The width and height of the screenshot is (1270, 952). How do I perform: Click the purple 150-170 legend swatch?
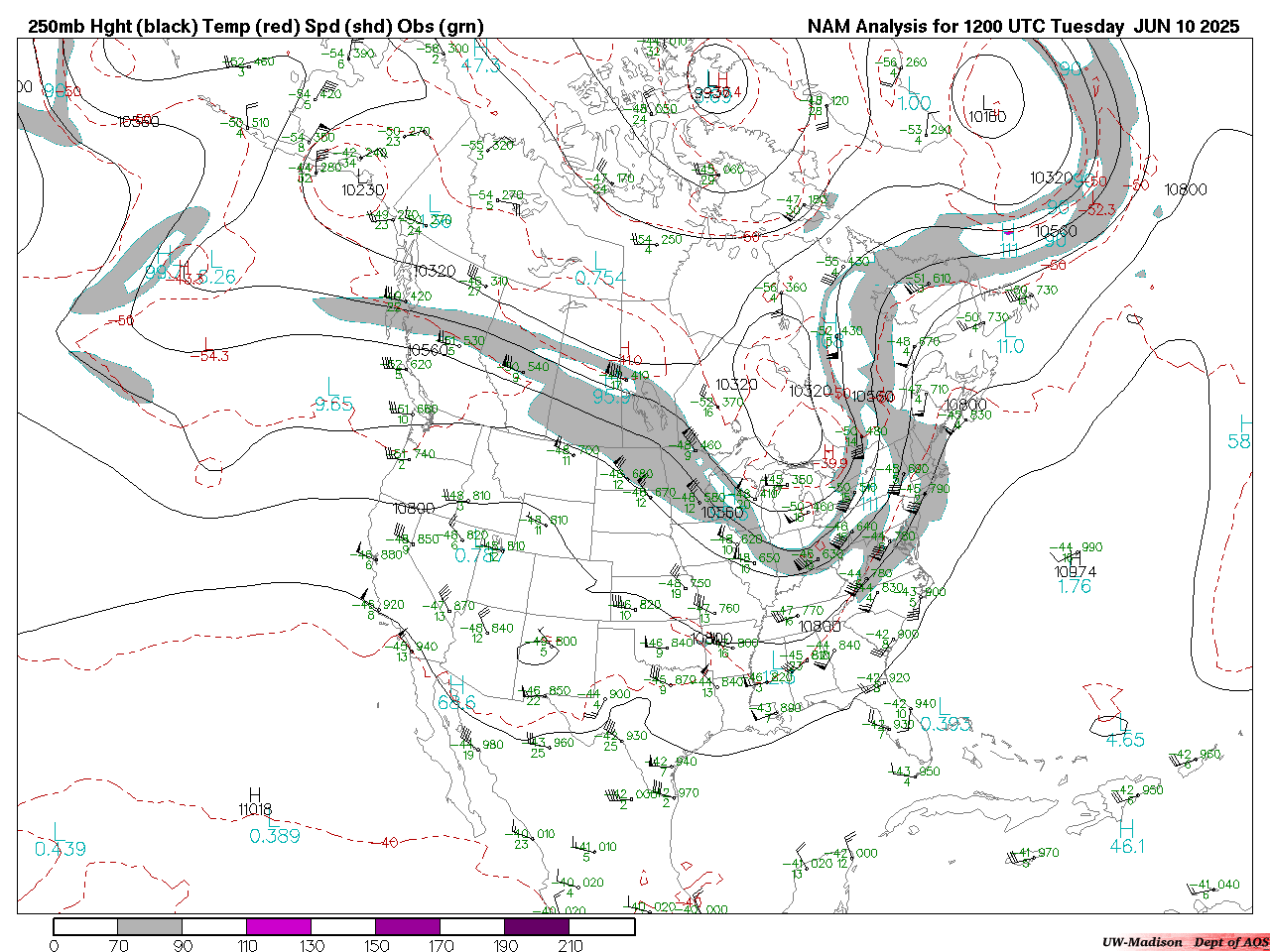coord(408,926)
